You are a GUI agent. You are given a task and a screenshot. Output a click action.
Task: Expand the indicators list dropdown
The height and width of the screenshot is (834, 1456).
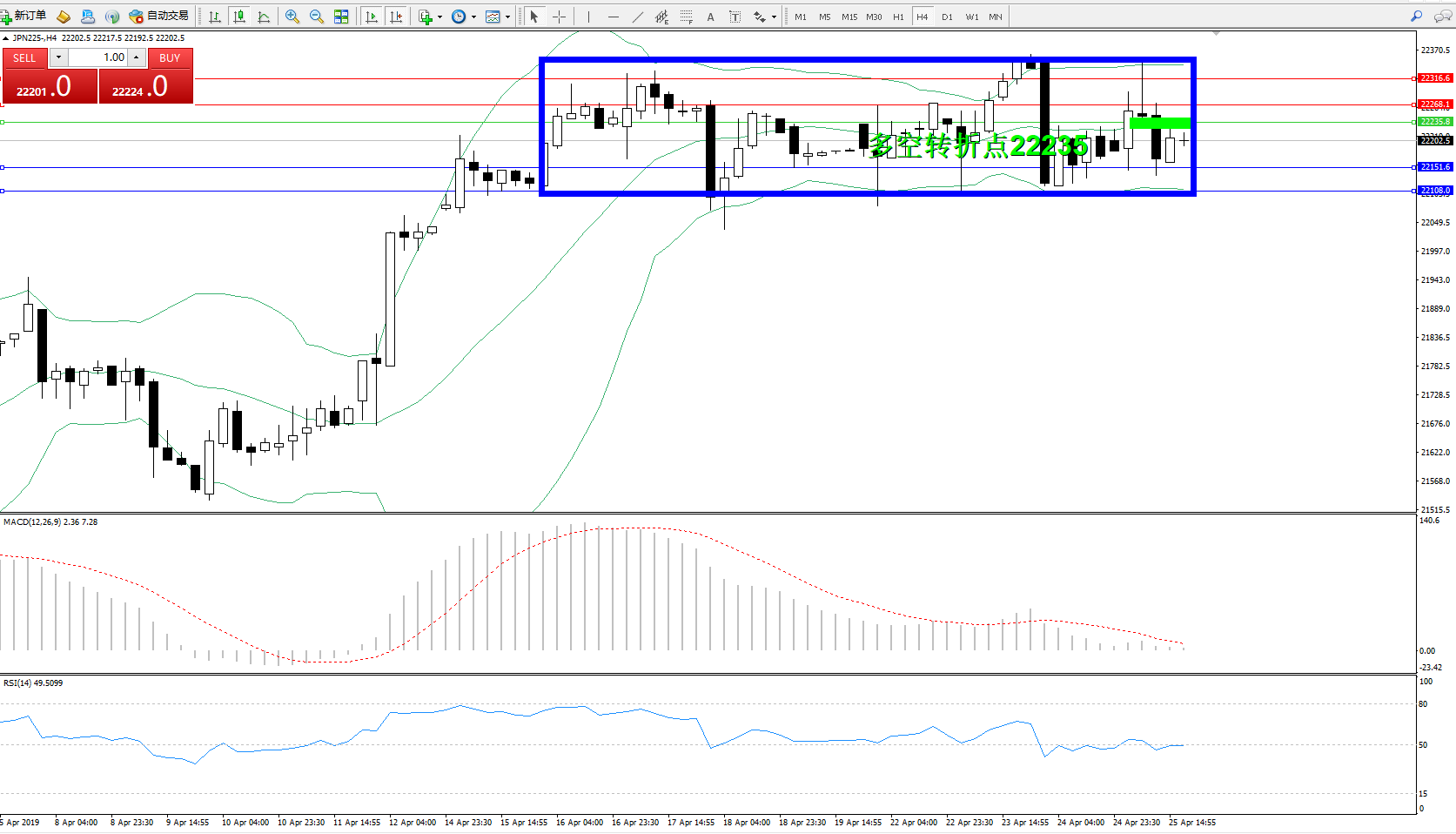(x=439, y=17)
